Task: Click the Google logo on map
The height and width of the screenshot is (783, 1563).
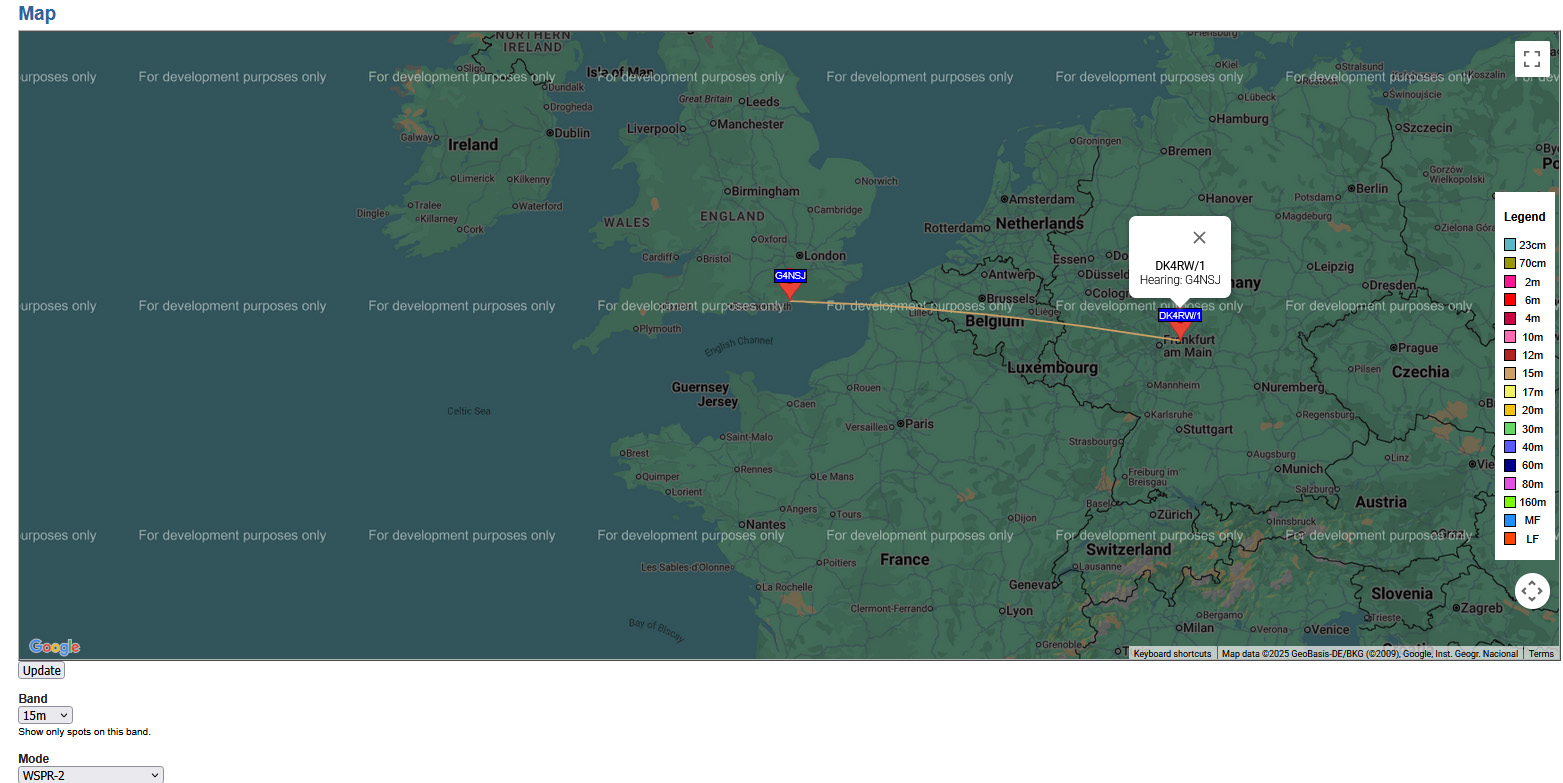Action: 54,647
